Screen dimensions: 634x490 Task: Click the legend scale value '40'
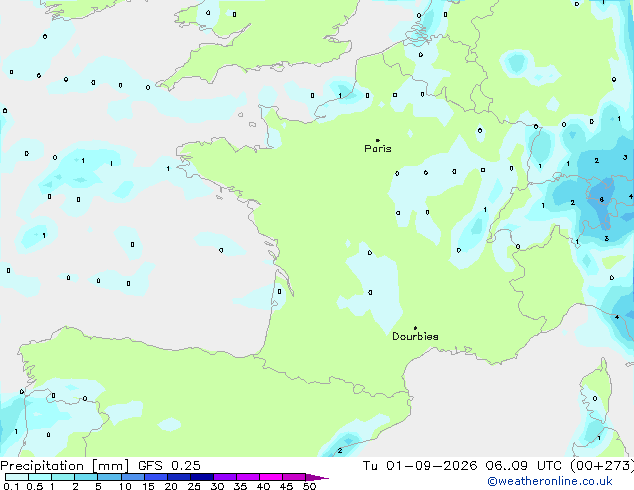[263, 486]
